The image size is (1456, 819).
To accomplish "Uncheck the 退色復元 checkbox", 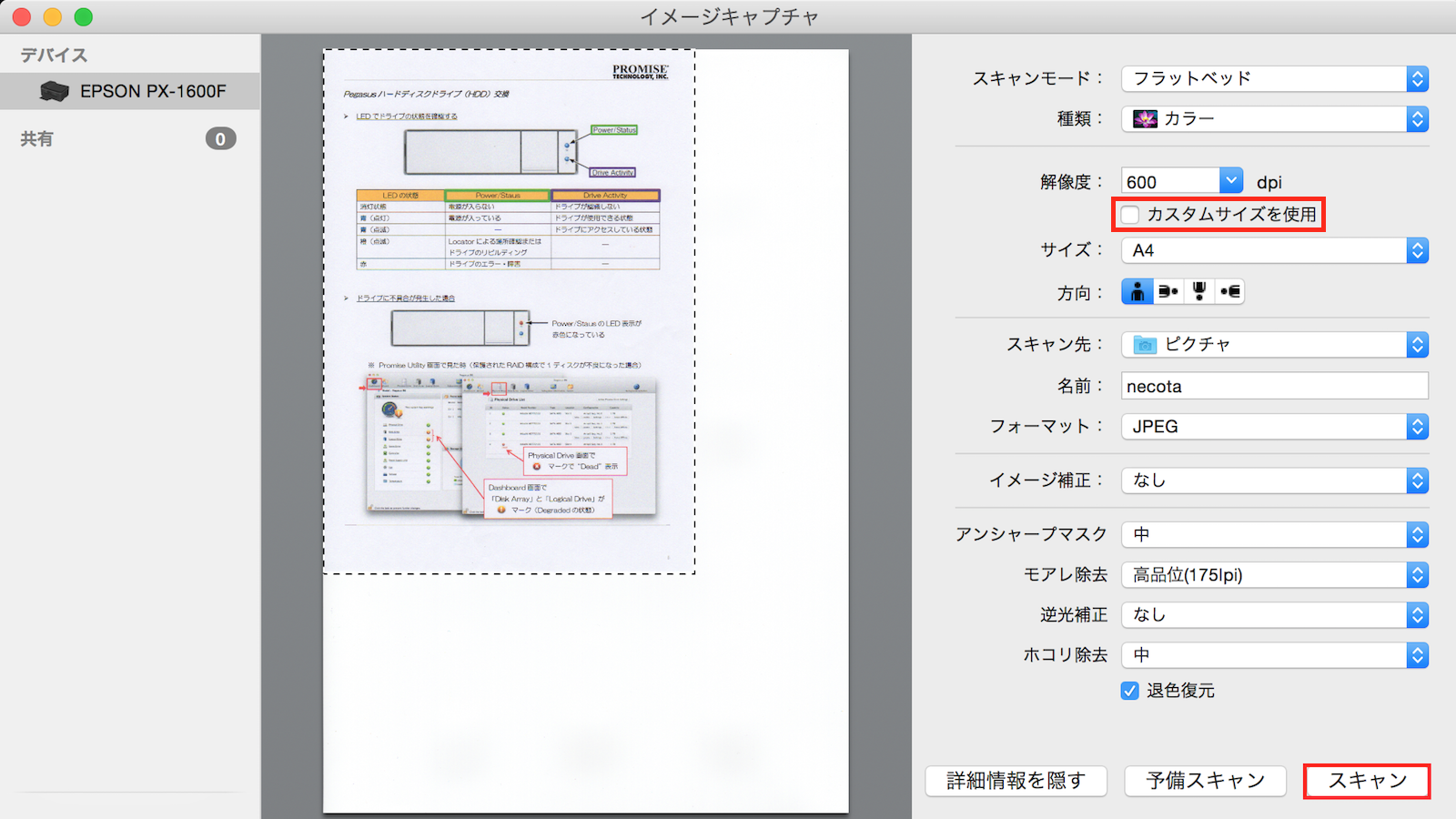I will (x=1130, y=691).
